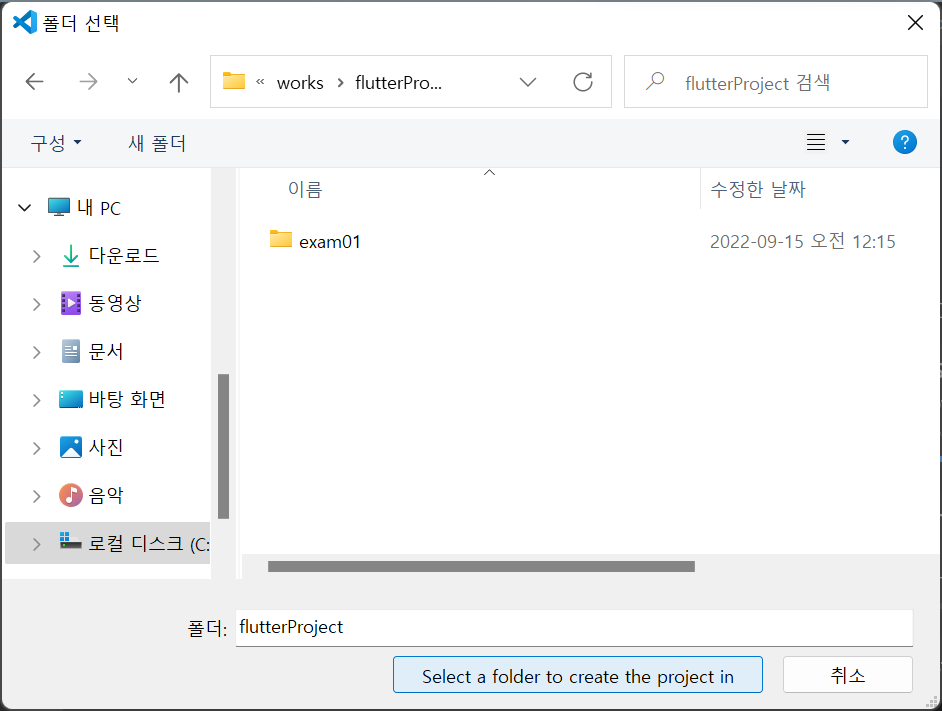Go back to previous folder
This screenshot has width=942, height=711.
[x=34, y=82]
